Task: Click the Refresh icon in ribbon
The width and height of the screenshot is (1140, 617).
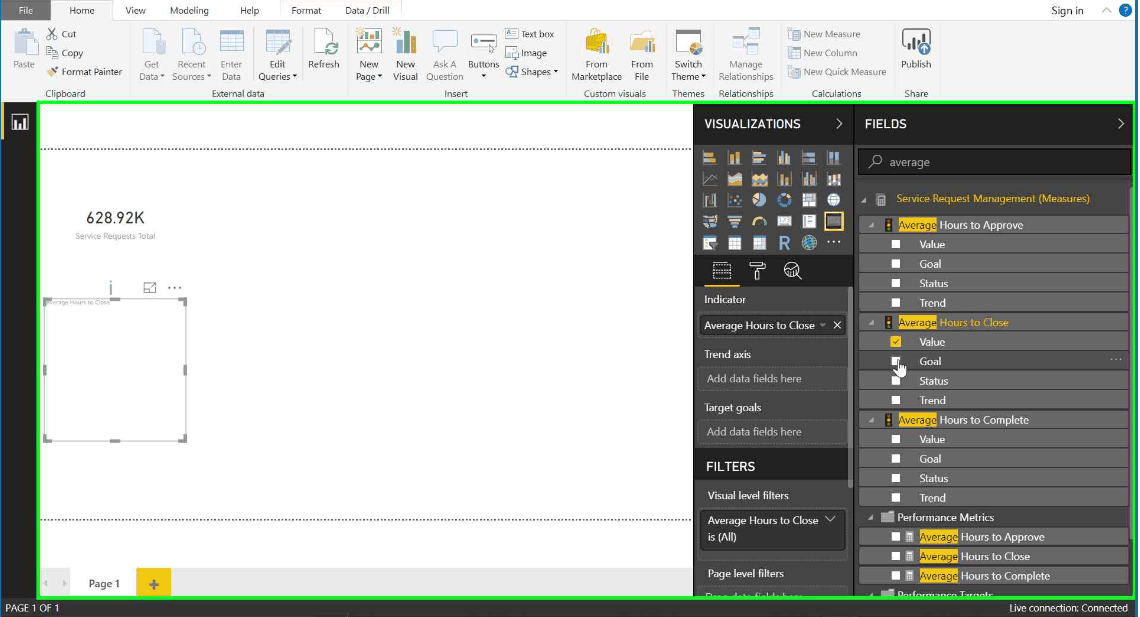Action: 324,49
